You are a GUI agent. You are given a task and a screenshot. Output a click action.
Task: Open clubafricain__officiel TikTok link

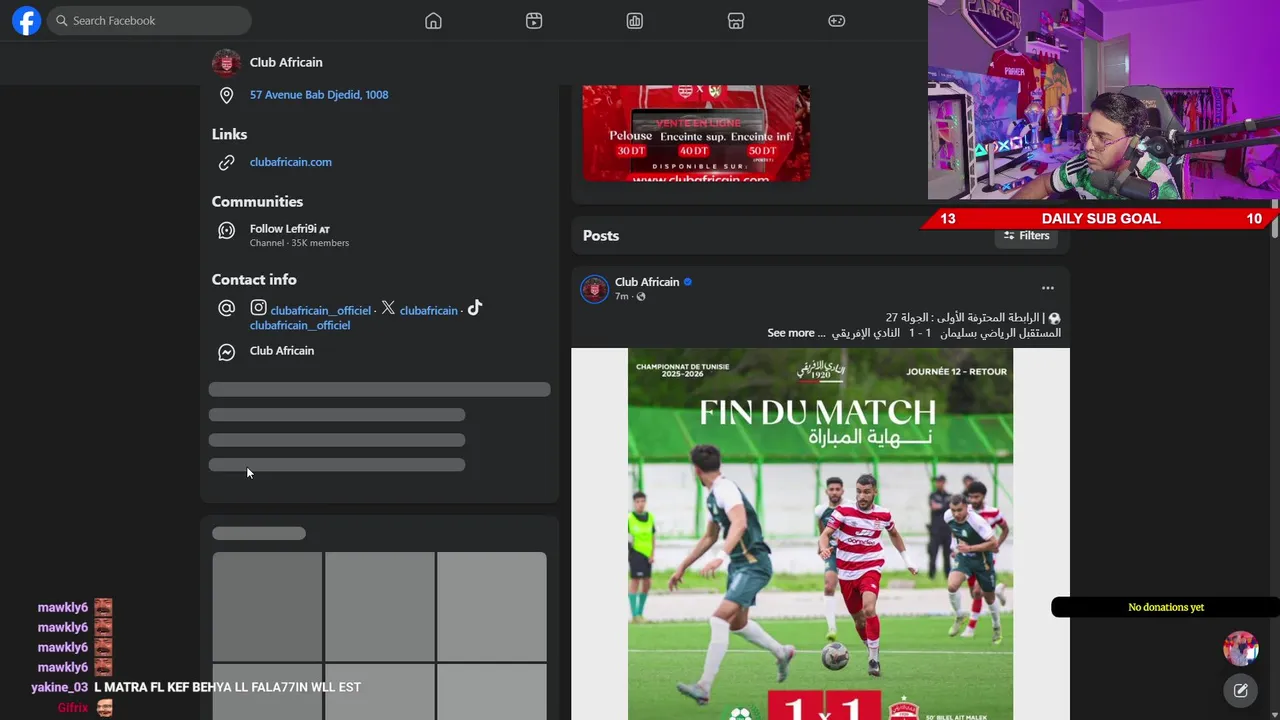300,325
